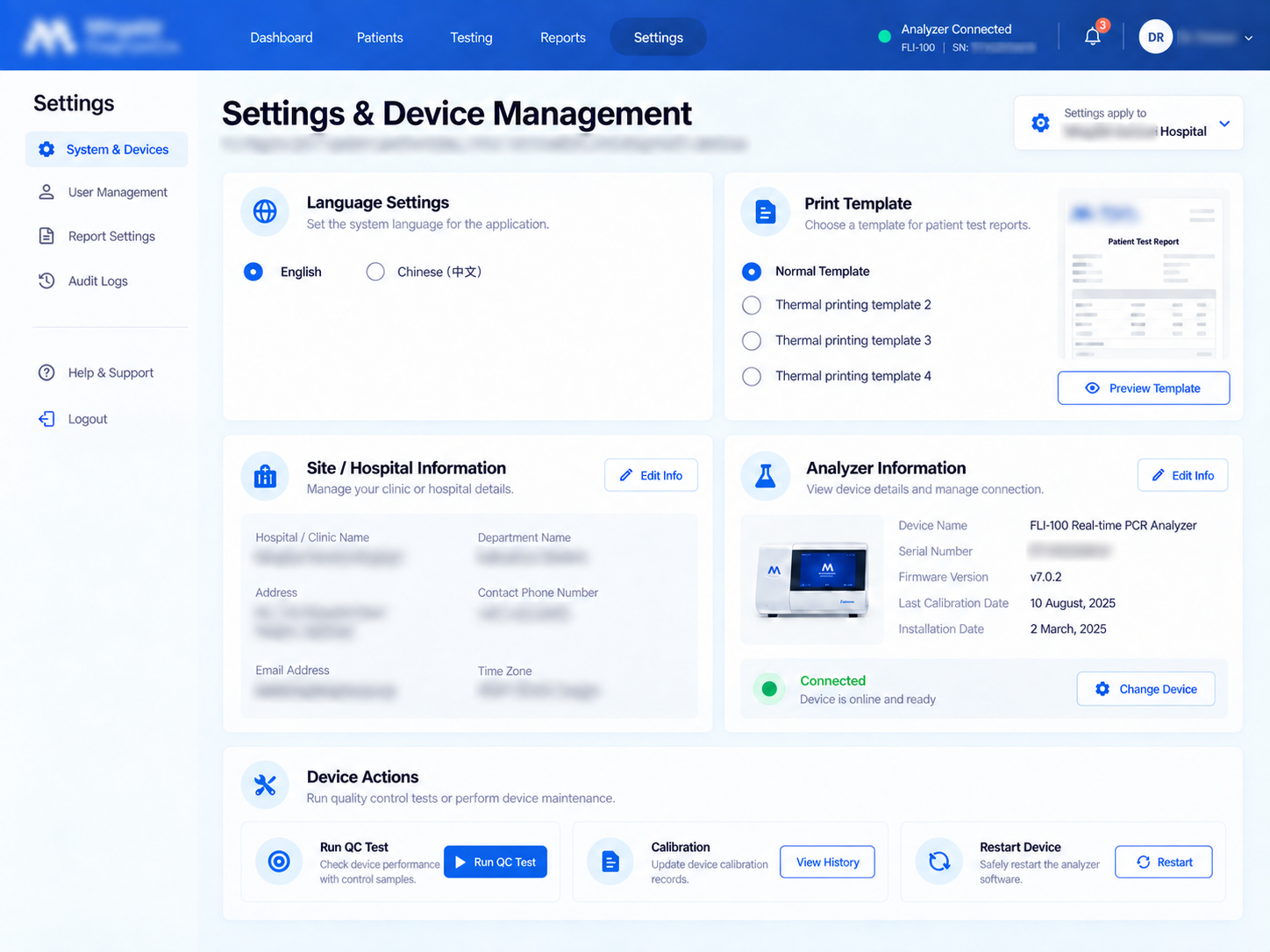The height and width of the screenshot is (952, 1270).
Task: Click the green Connected status dot in the card
Action: [x=769, y=689]
